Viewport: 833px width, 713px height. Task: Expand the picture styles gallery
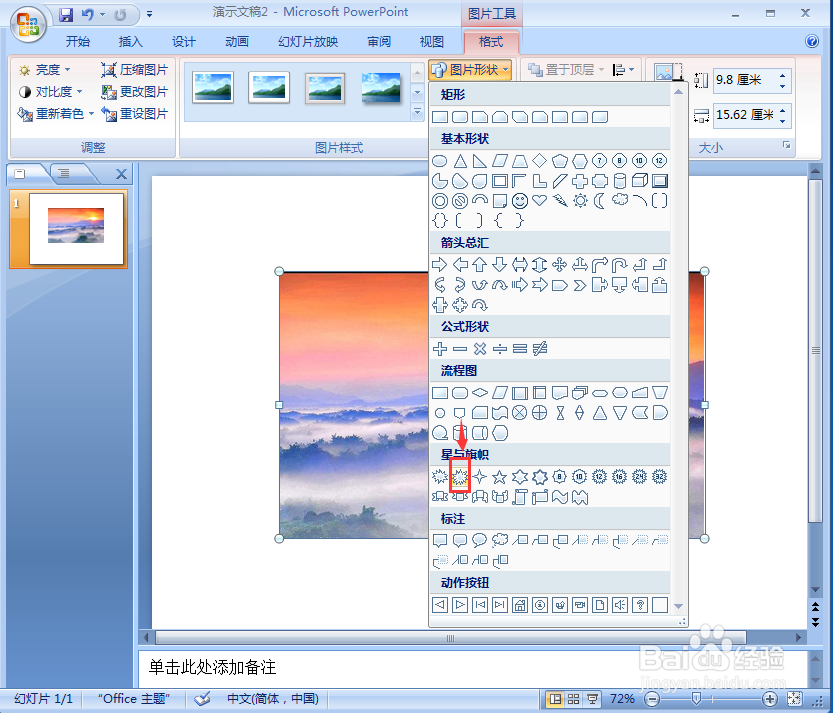(417, 112)
